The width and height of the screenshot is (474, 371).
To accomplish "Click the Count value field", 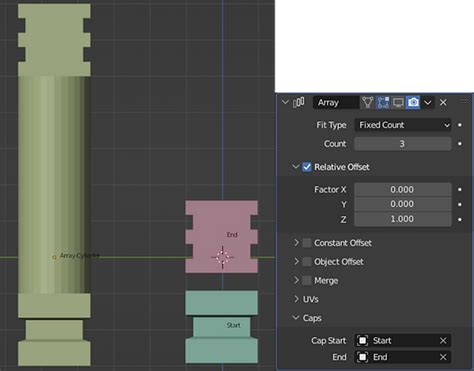I will pos(403,144).
